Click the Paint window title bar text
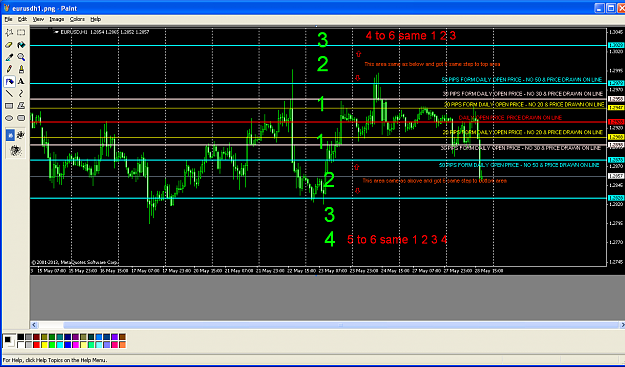This screenshot has height=367, width=625. click(45, 8)
